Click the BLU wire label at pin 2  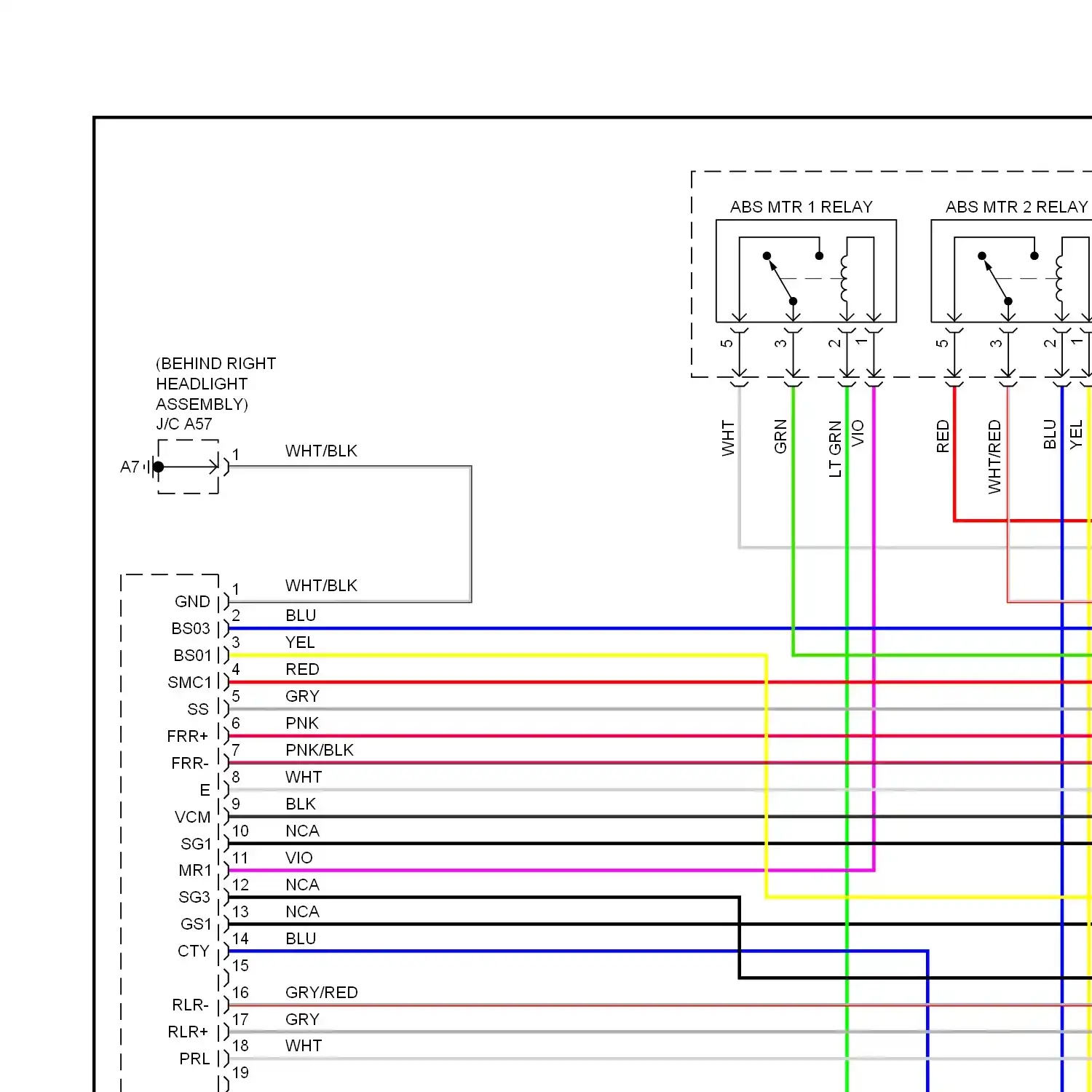click(x=301, y=615)
